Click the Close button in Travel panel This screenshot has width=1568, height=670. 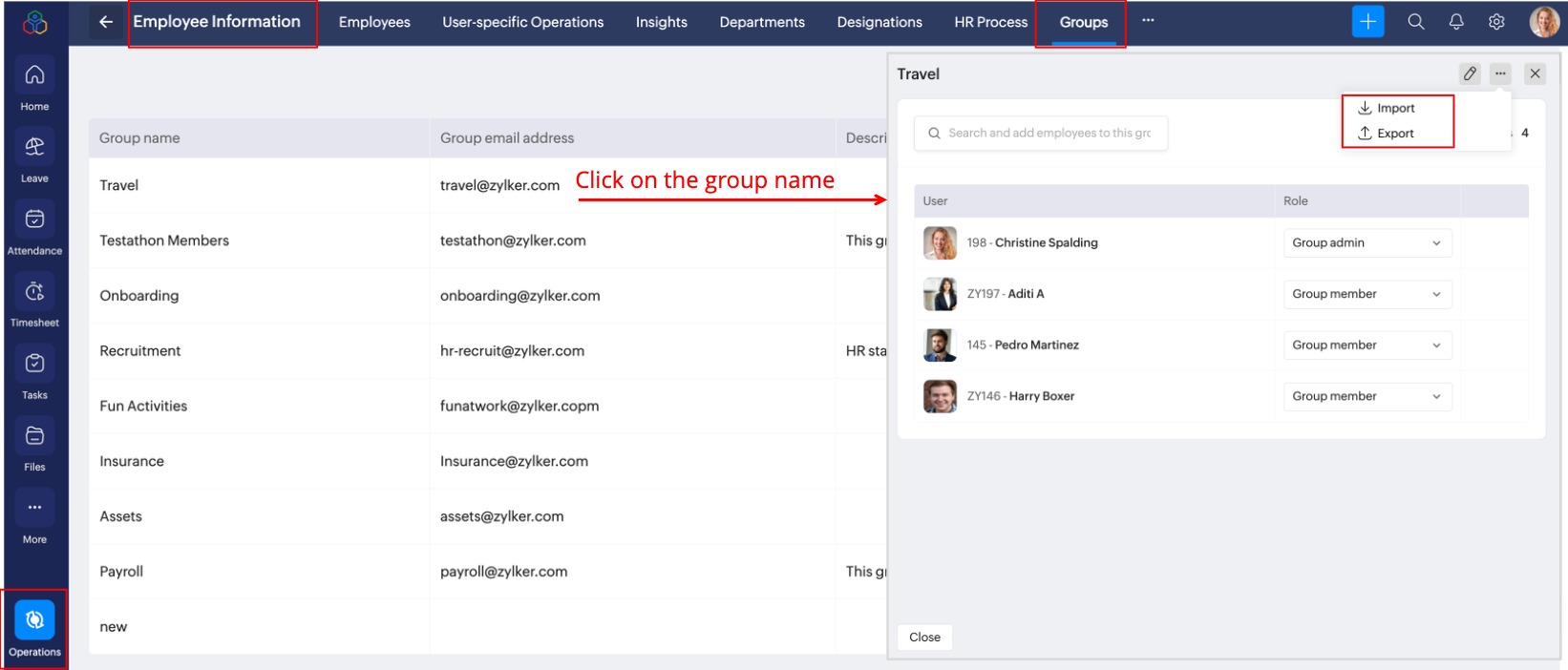(x=924, y=637)
